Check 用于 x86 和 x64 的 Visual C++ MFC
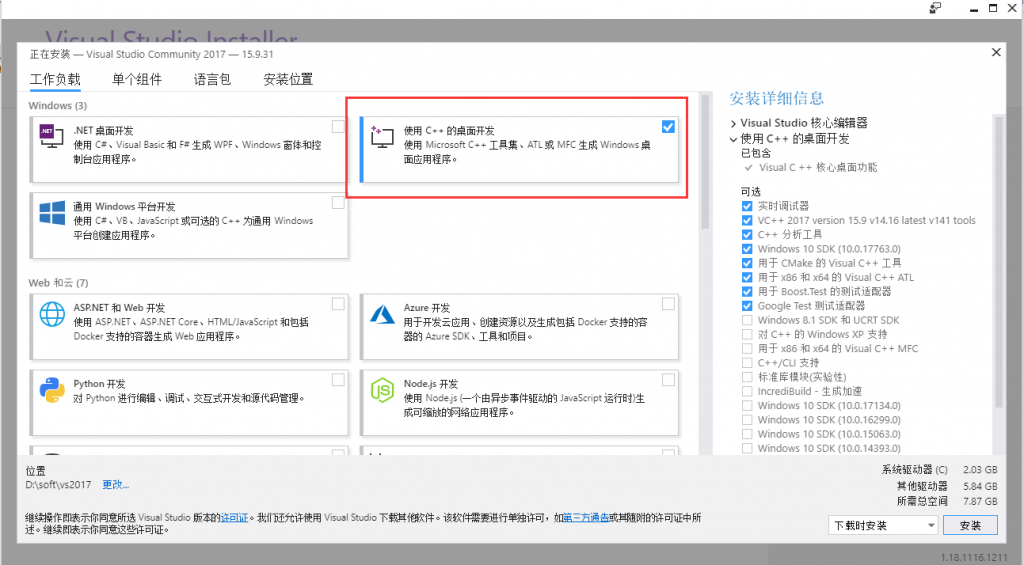The height and width of the screenshot is (565, 1024). click(x=747, y=349)
